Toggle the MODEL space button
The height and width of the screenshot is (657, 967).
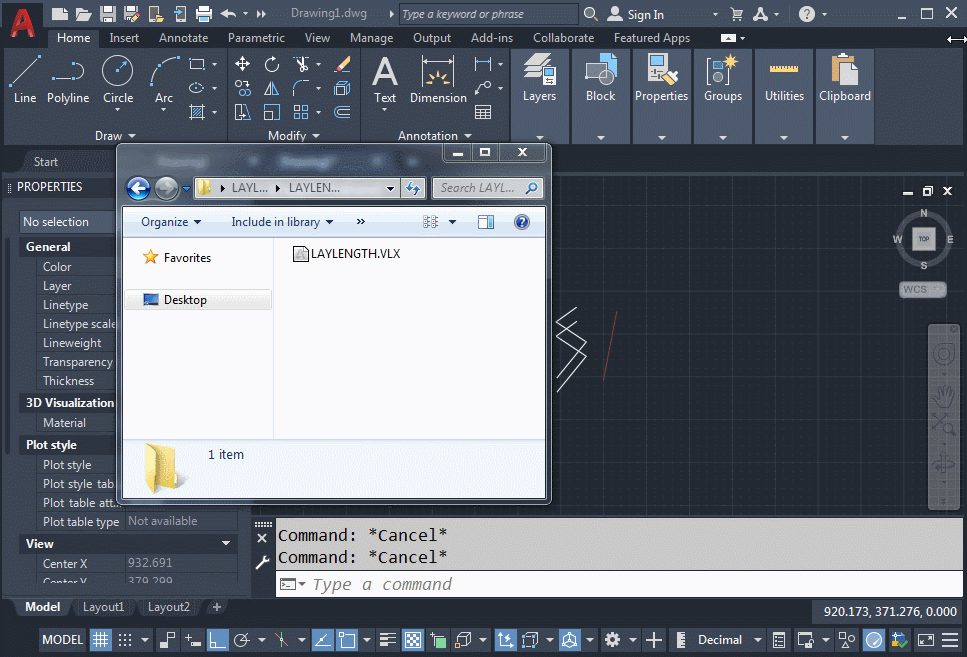[62, 640]
